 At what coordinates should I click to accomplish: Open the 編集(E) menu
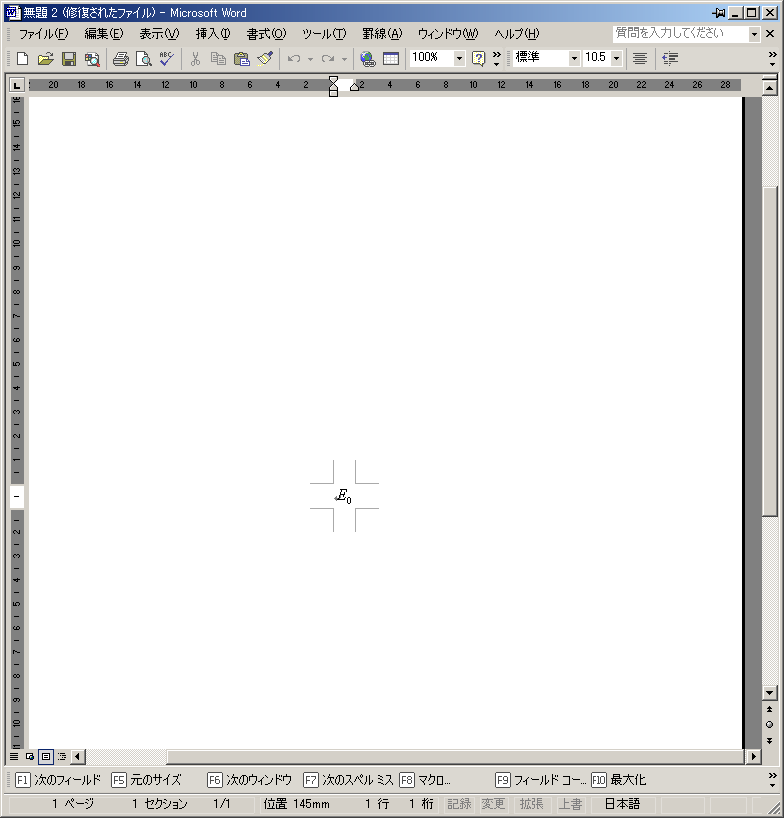(x=104, y=34)
